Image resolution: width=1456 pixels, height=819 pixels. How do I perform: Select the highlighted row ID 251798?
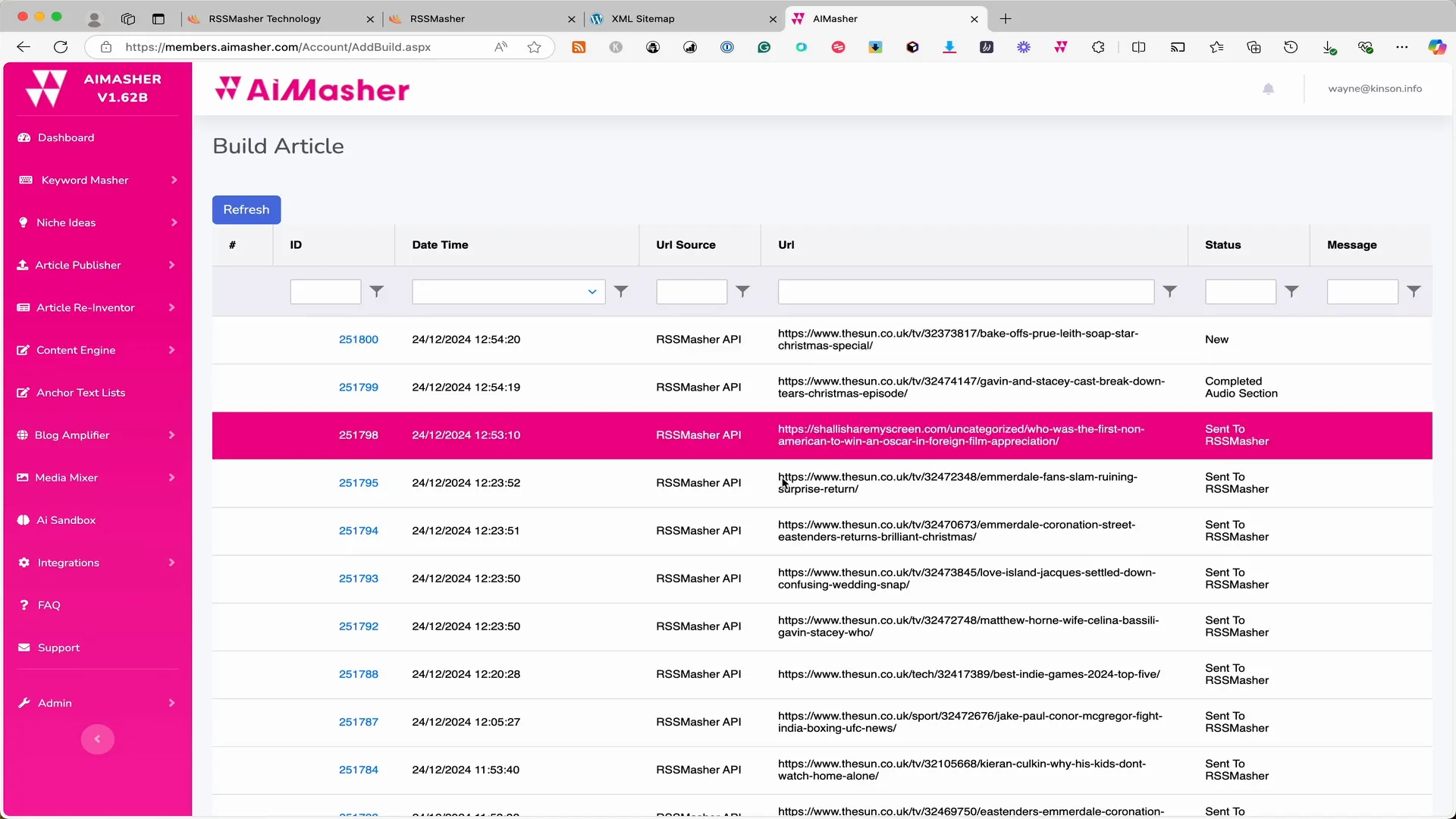822,435
